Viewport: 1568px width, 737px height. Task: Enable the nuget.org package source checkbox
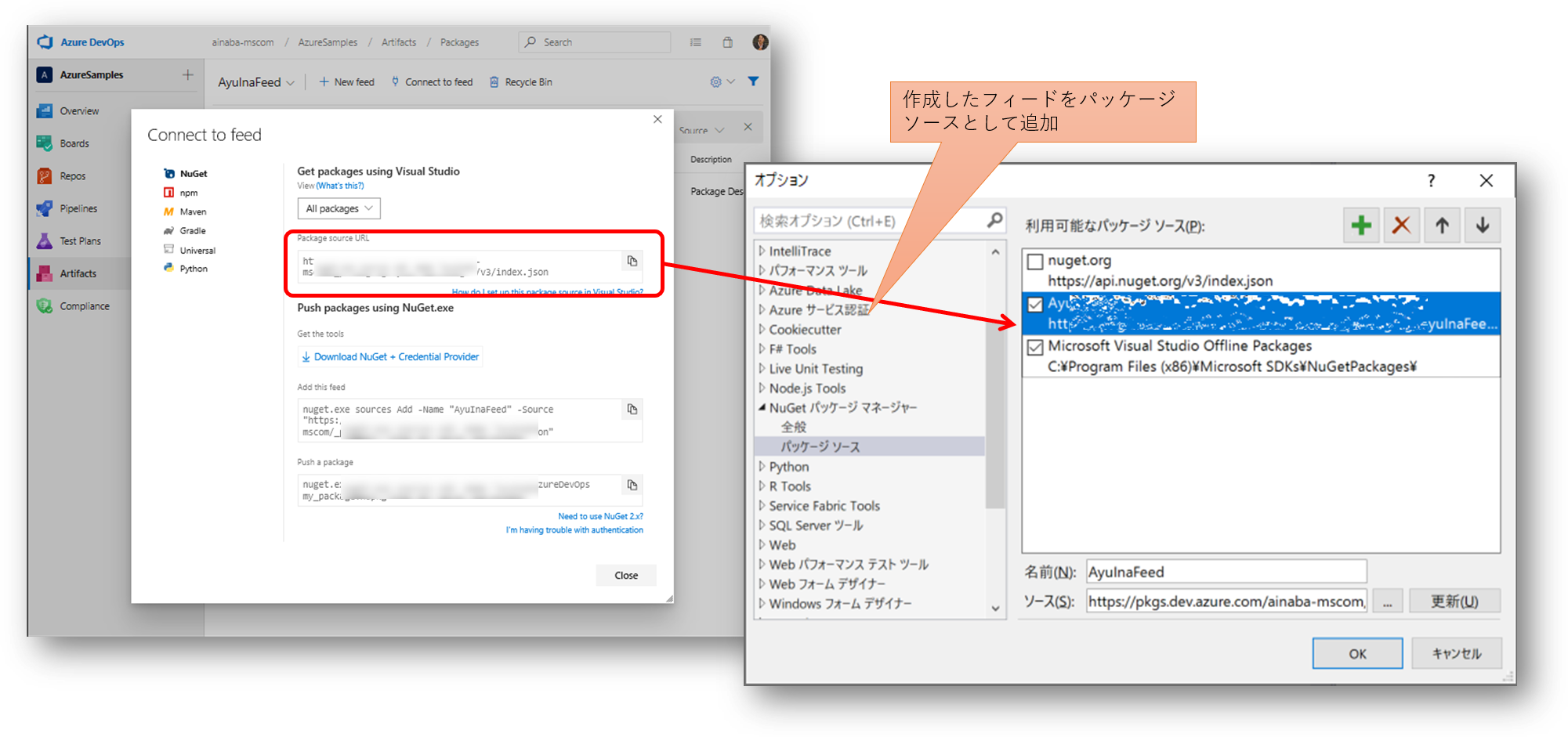[1035, 262]
